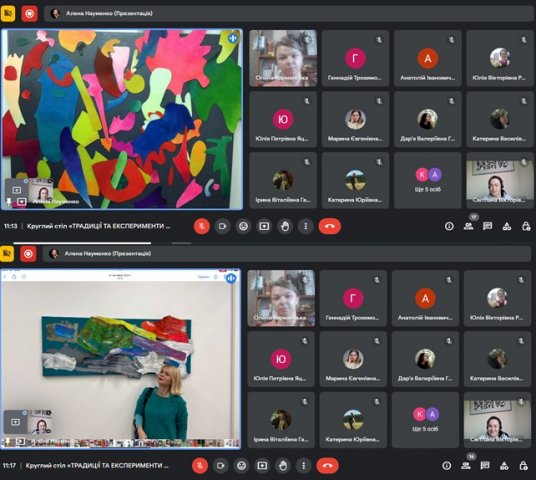This screenshot has width=536, height=480.
Task: Toggle camera in the 11:13 meeting toolbar
Action: point(222,226)
